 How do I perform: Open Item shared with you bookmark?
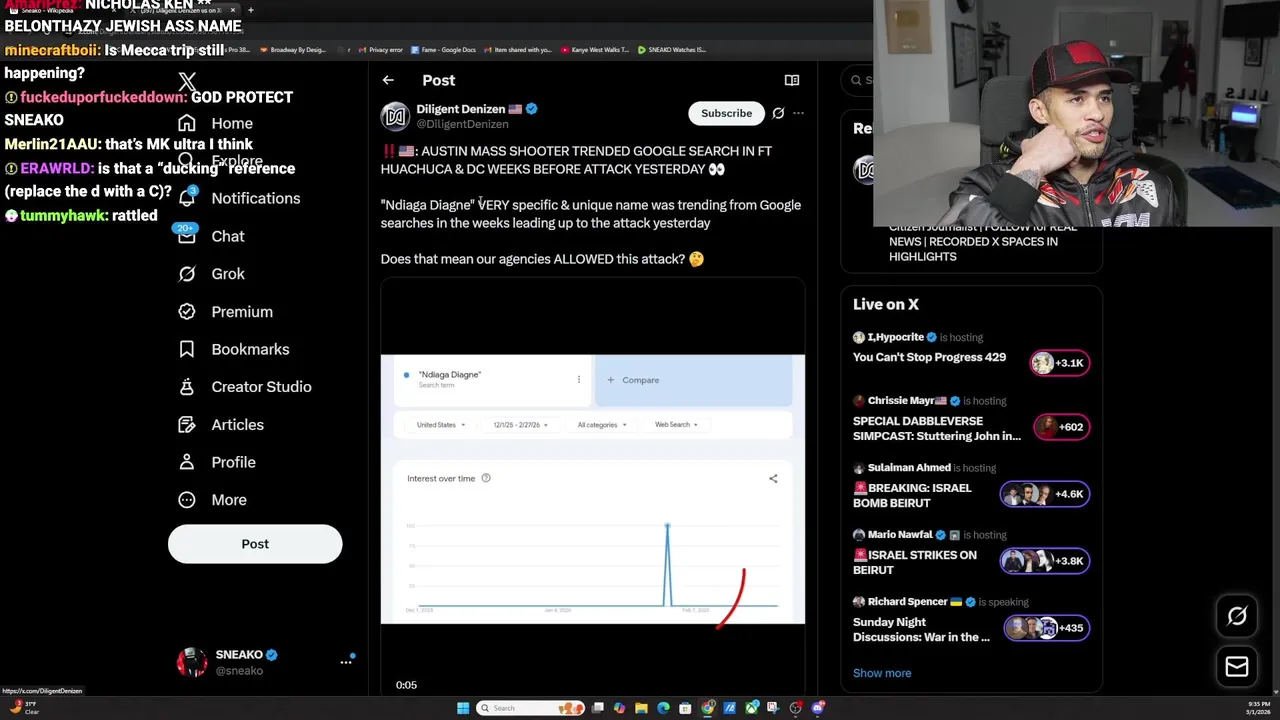(x=517, y=49)
